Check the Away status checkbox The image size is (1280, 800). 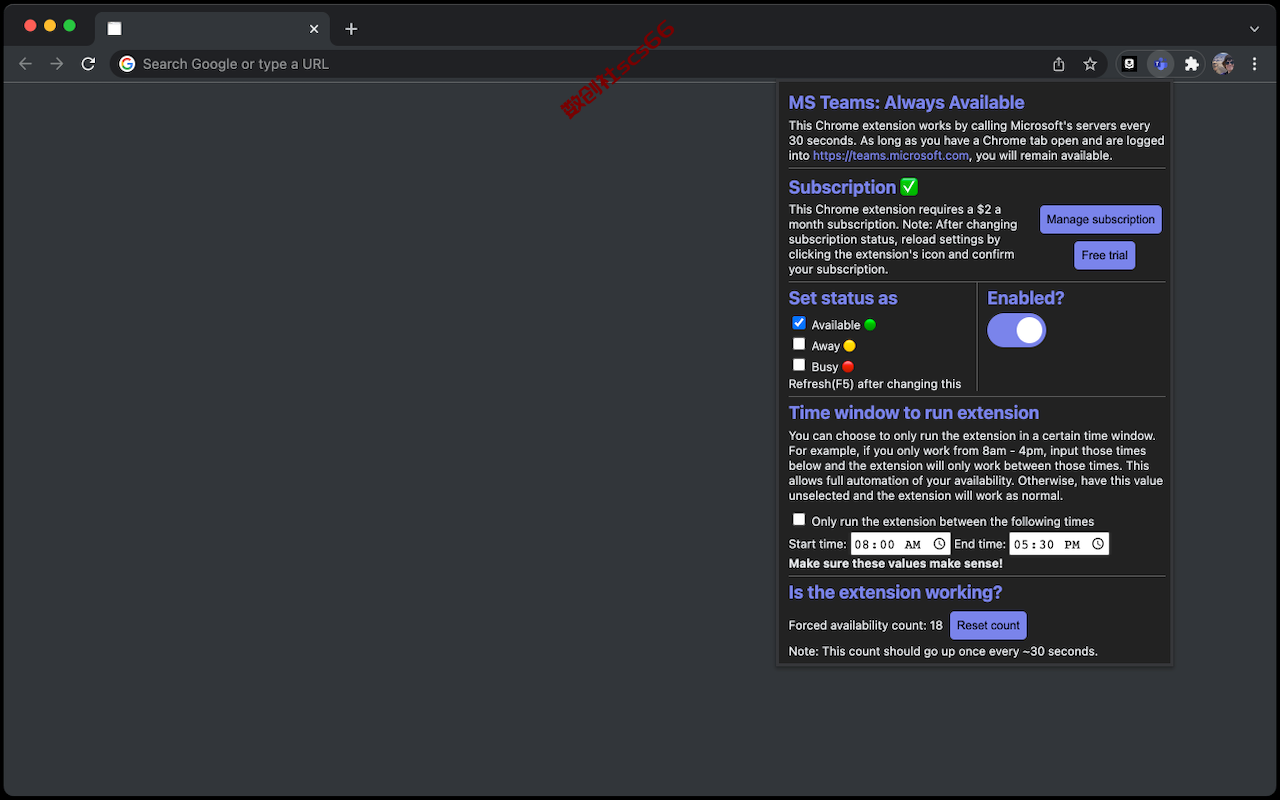coord(799,344)
